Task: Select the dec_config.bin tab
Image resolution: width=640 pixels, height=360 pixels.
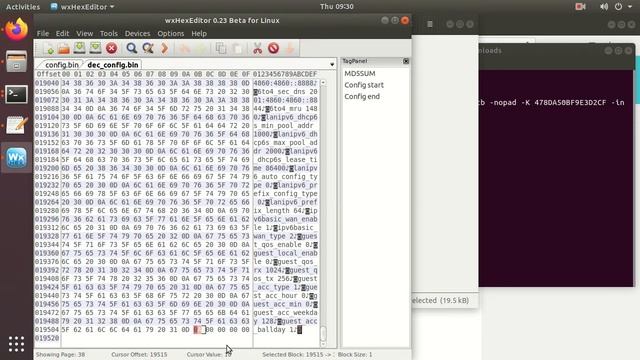Action: [x=113, y=64]
